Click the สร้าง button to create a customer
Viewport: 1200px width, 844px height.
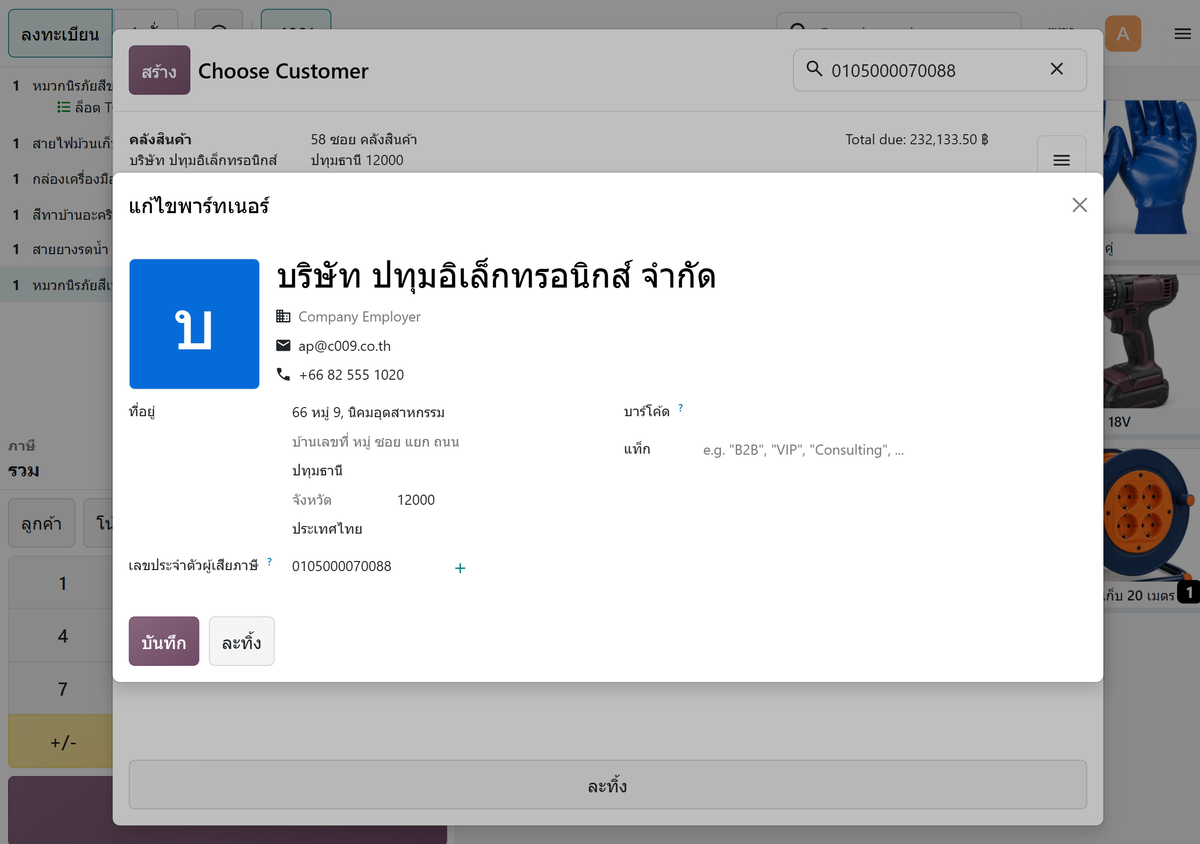[x=159, y=70]
